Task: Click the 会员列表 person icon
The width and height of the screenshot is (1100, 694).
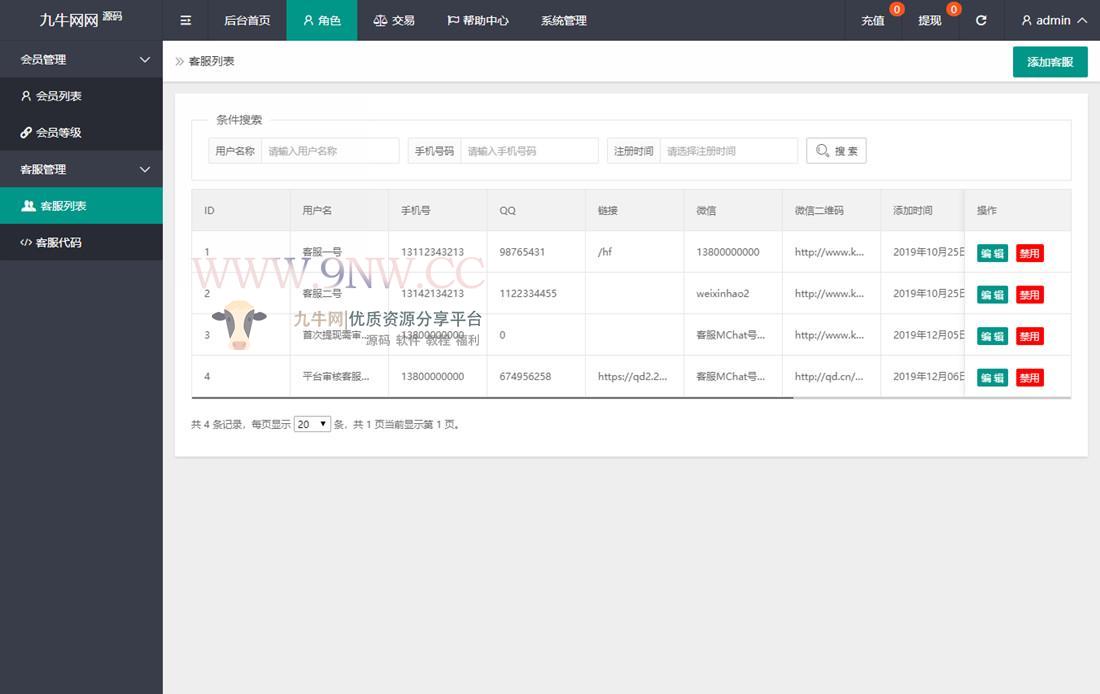Action: coord(26,96)
